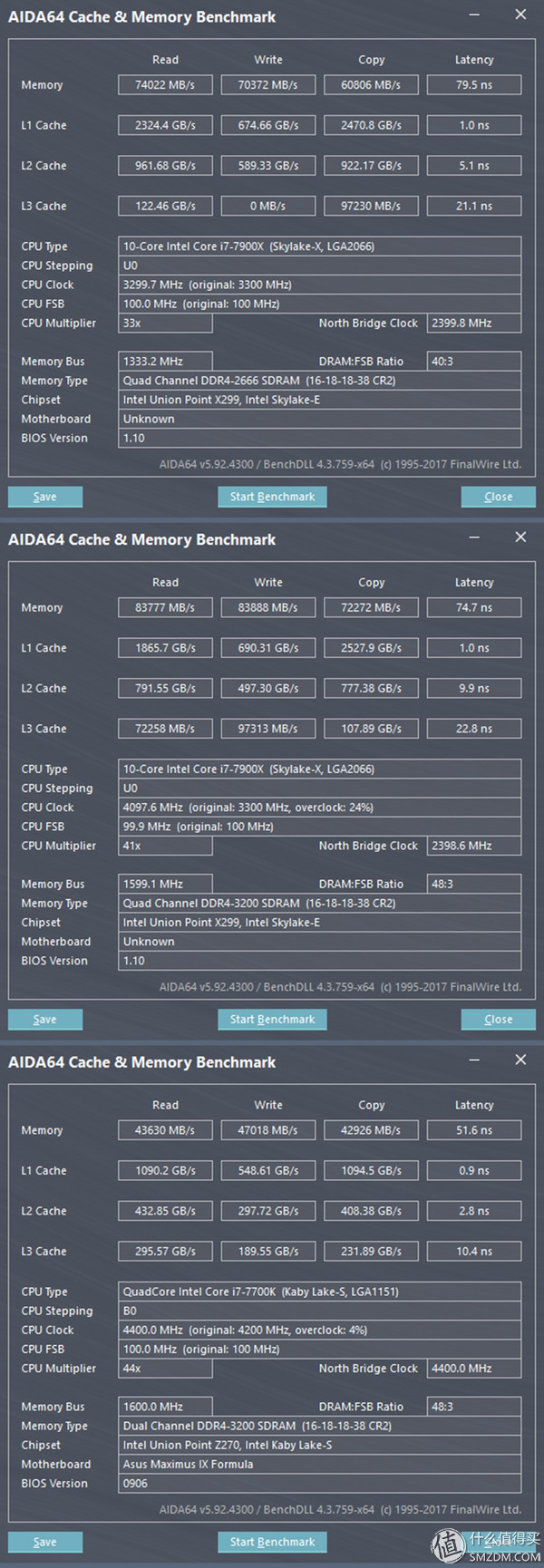Start Benchmark in the i7-7700K window
544x1568 pixels.
coord(272,1542)
